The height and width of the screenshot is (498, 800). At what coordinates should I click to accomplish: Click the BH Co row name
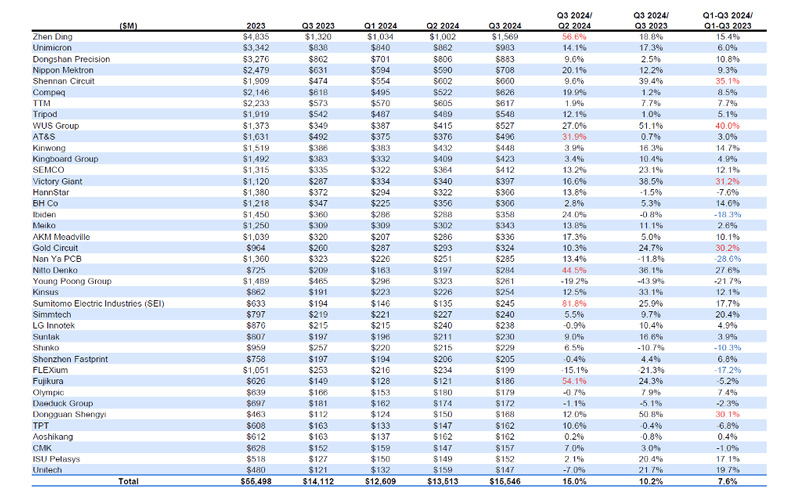click(x=45, y=204)
